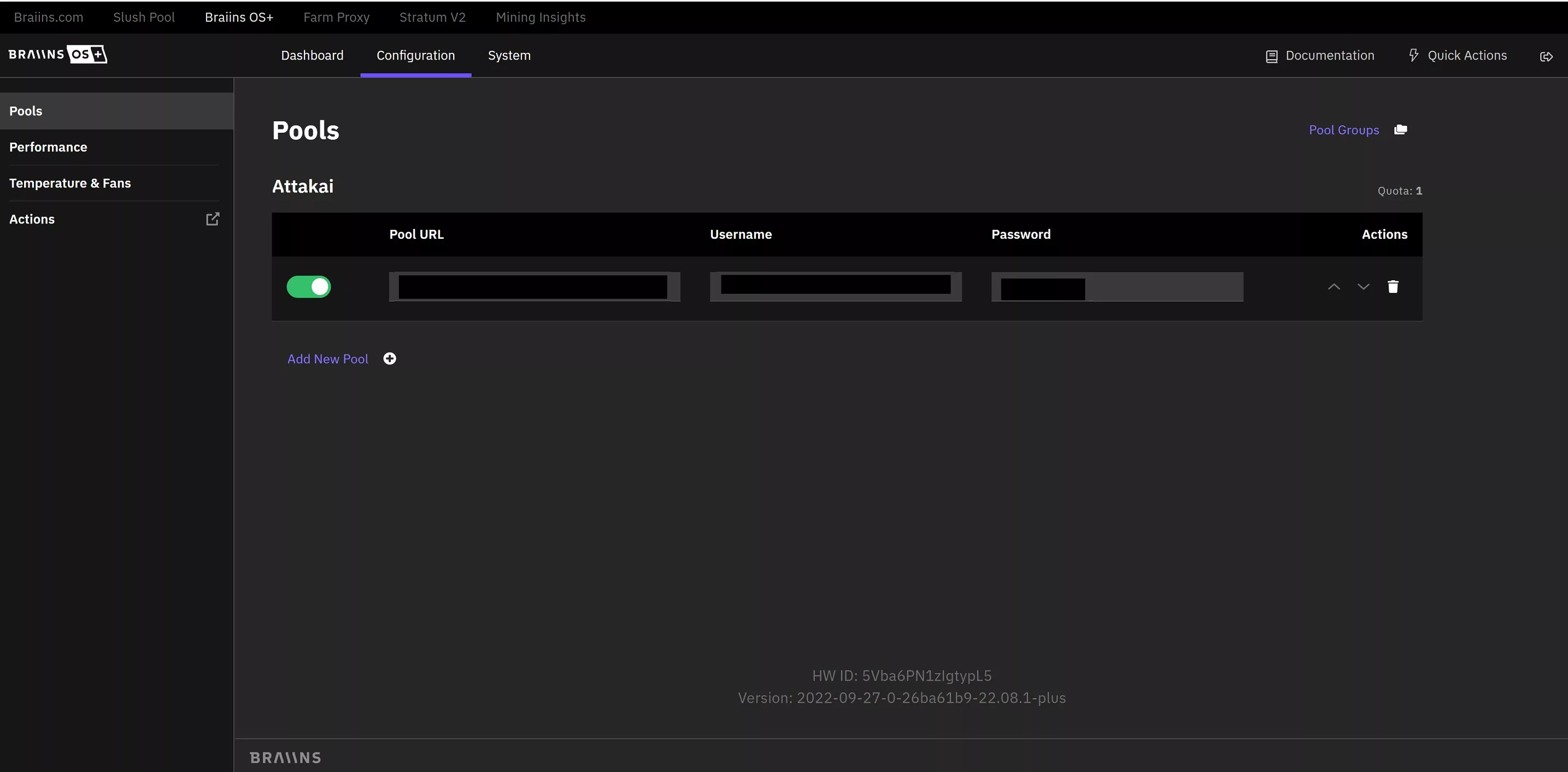Click the Pool Groups folder icon
Screen dimensions: 1568x772
(1401, 129)
